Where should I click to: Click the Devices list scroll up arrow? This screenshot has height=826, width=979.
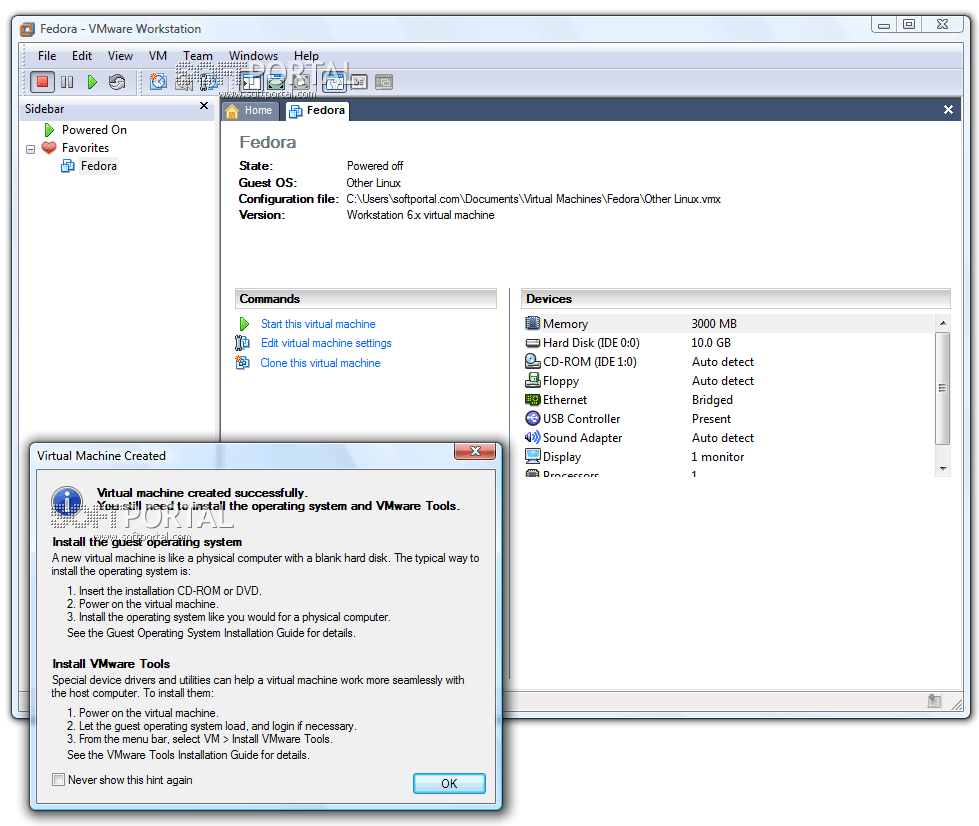pos(943,323)
